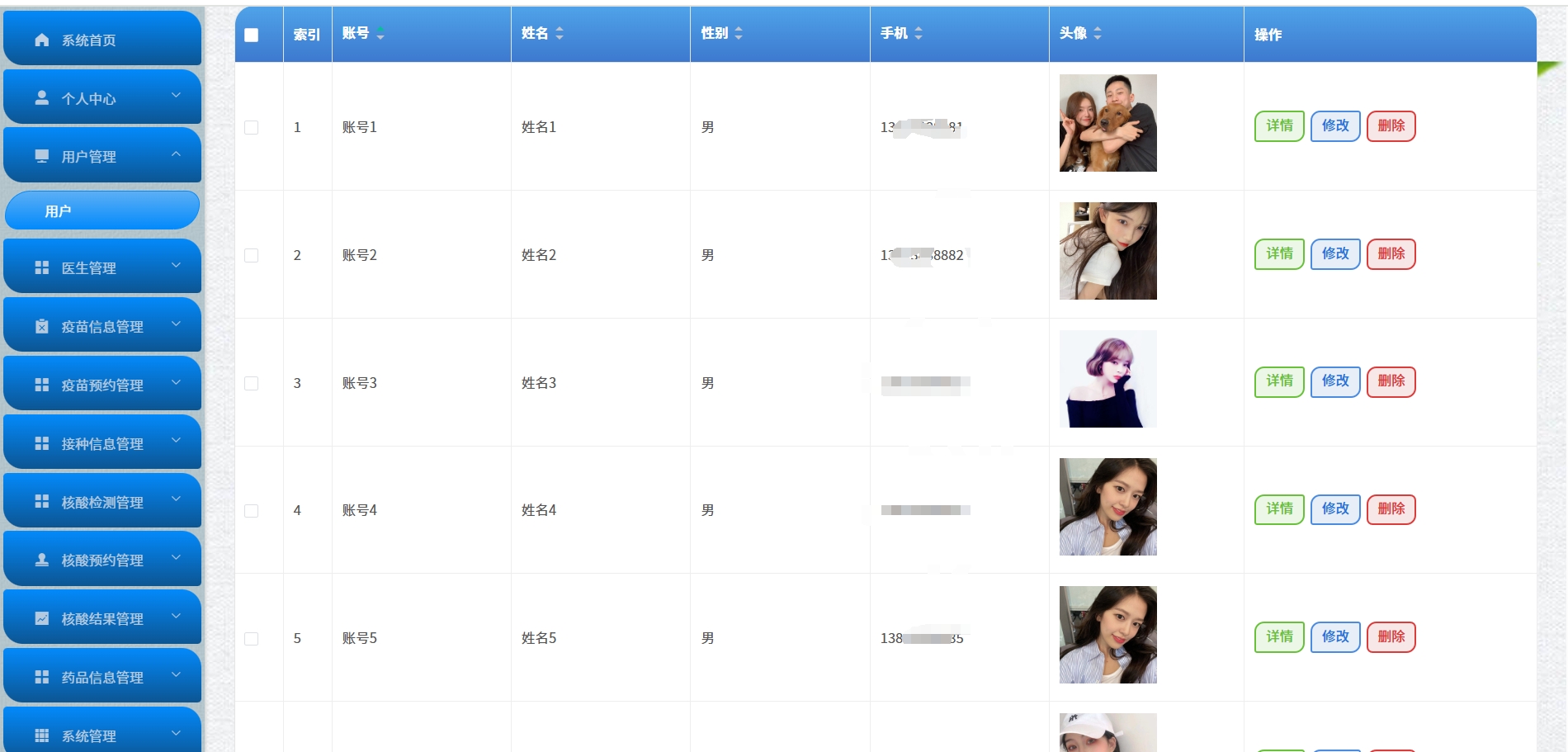The width and height of the screenshot is (1568, 752).
Task: Collapse the 用户管理 menu chevron
Action: [176, 154]
